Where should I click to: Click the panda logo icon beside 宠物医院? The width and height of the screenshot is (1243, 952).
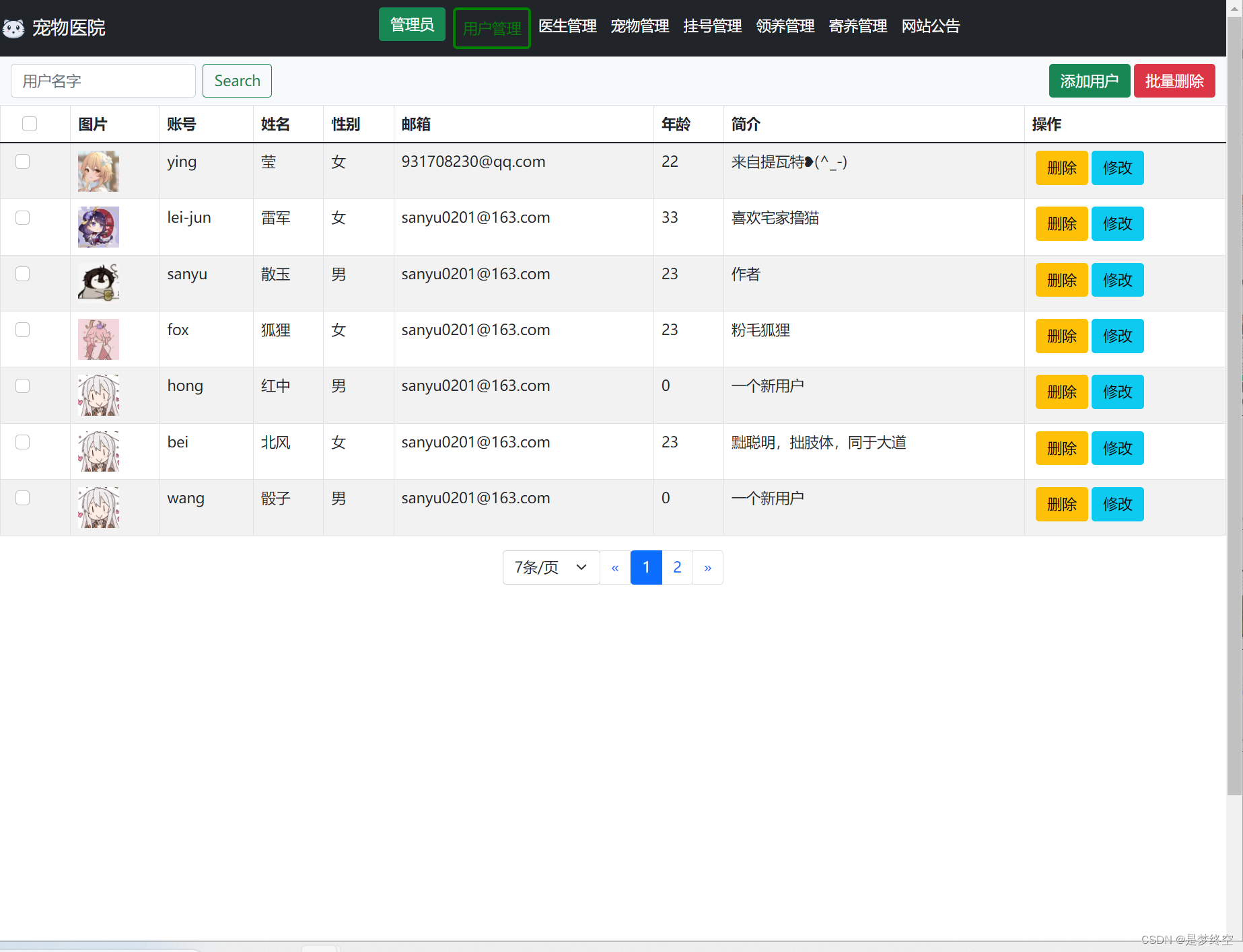[13, 28]
